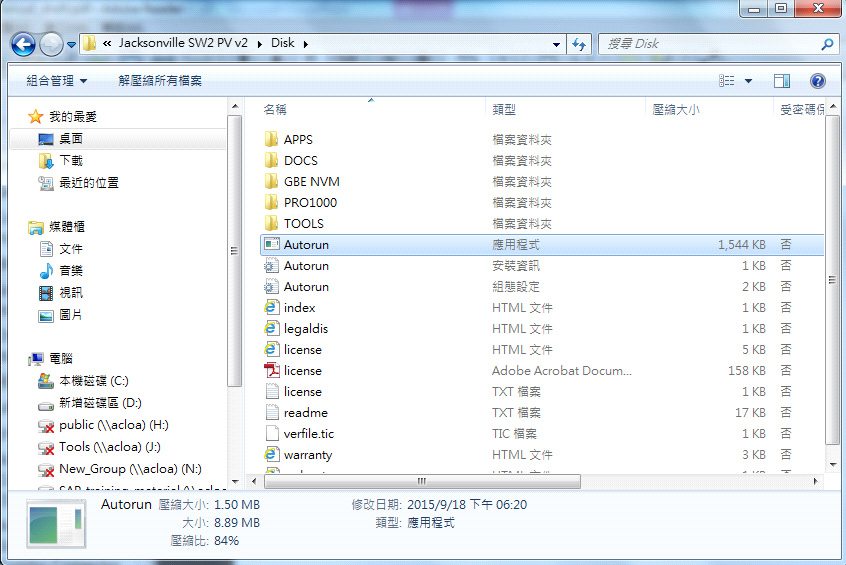Open the 組合管理 dropdown menu
Image resolution: width=846 pixels, height=565 pixels.
point(56,81)
